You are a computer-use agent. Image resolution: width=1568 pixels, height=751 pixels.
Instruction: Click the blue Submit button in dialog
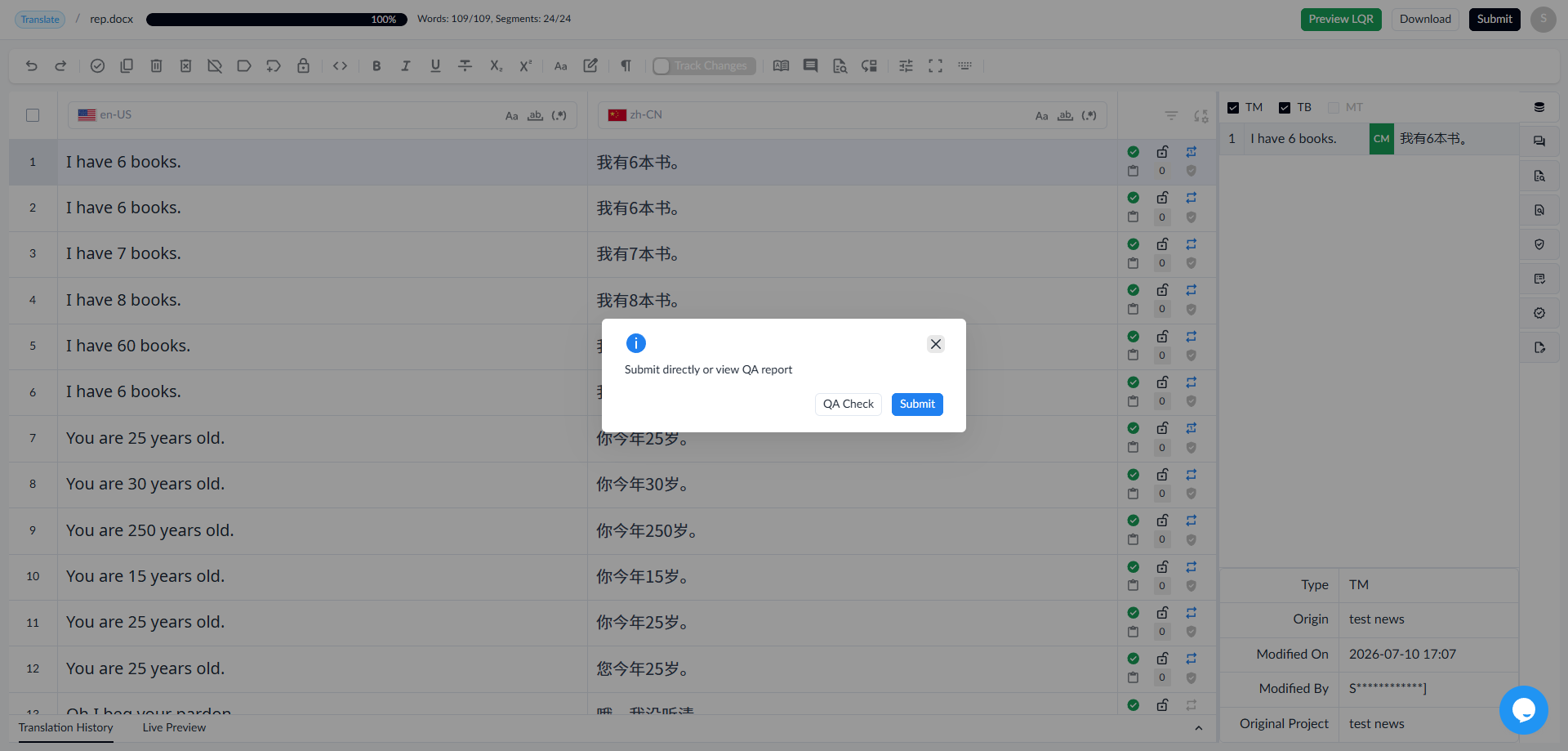coord(917,404)
